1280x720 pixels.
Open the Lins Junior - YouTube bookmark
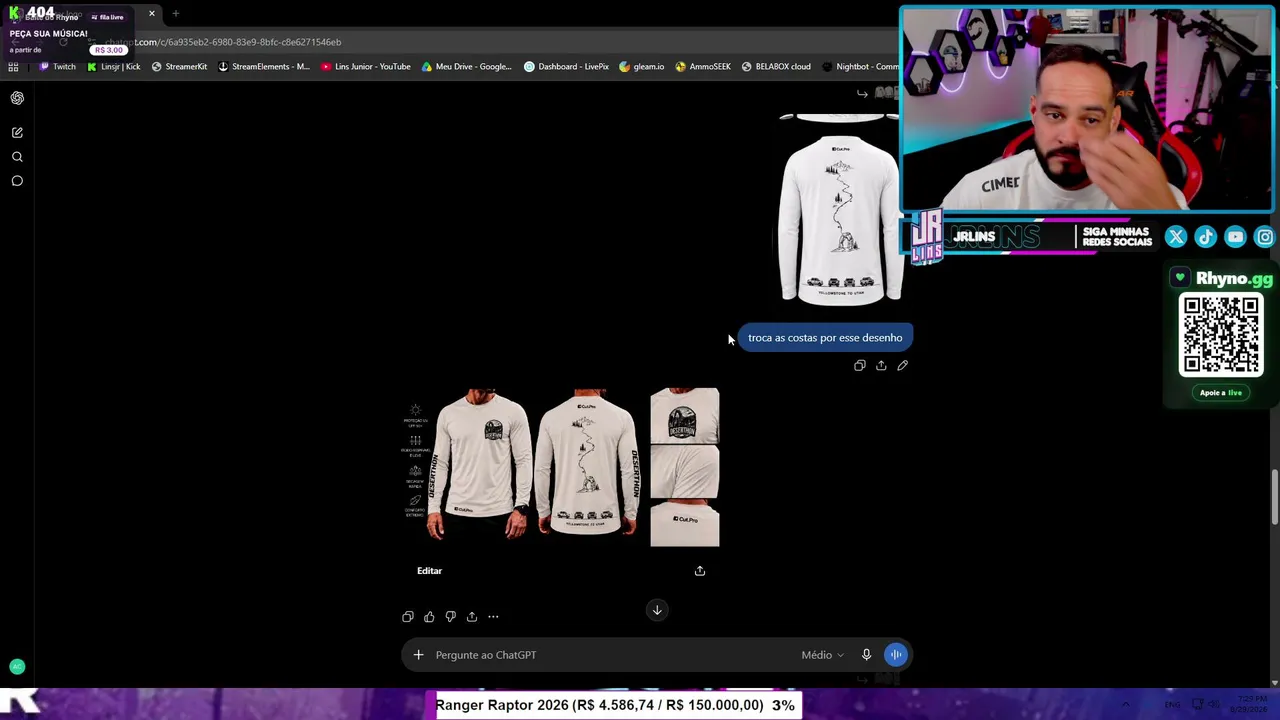(366, 67)
